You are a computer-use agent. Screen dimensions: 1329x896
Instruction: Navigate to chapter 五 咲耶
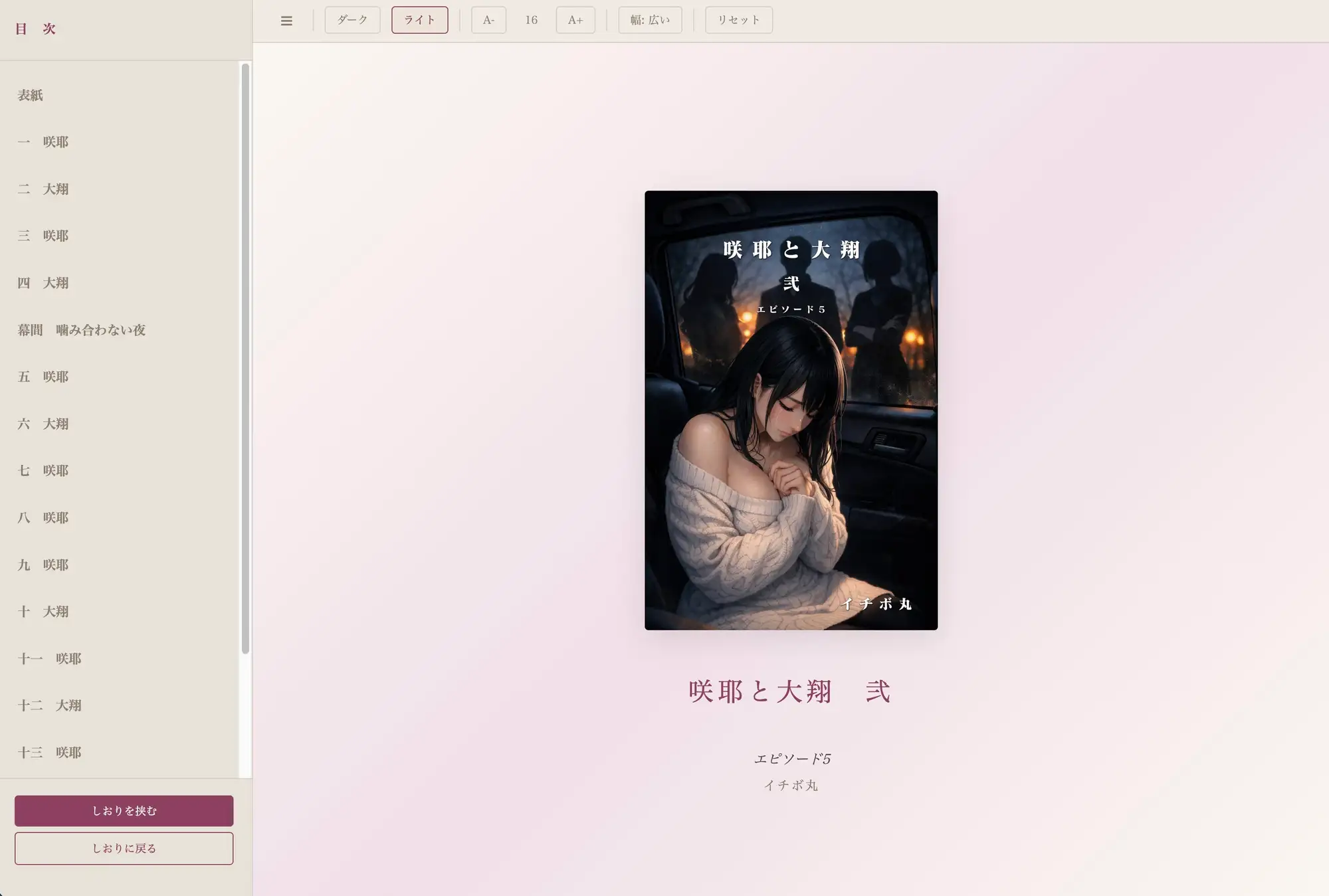pos(43,377)
